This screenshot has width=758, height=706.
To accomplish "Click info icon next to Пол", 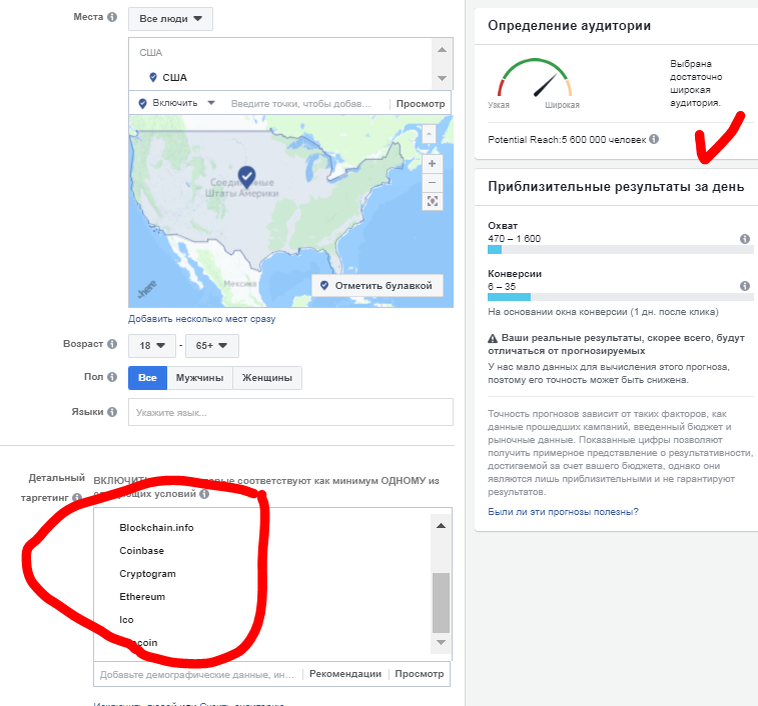I will click(112, 377).
